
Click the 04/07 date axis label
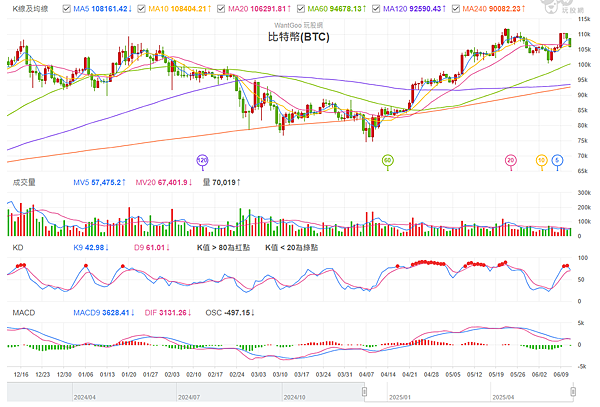tap(367, 374)
